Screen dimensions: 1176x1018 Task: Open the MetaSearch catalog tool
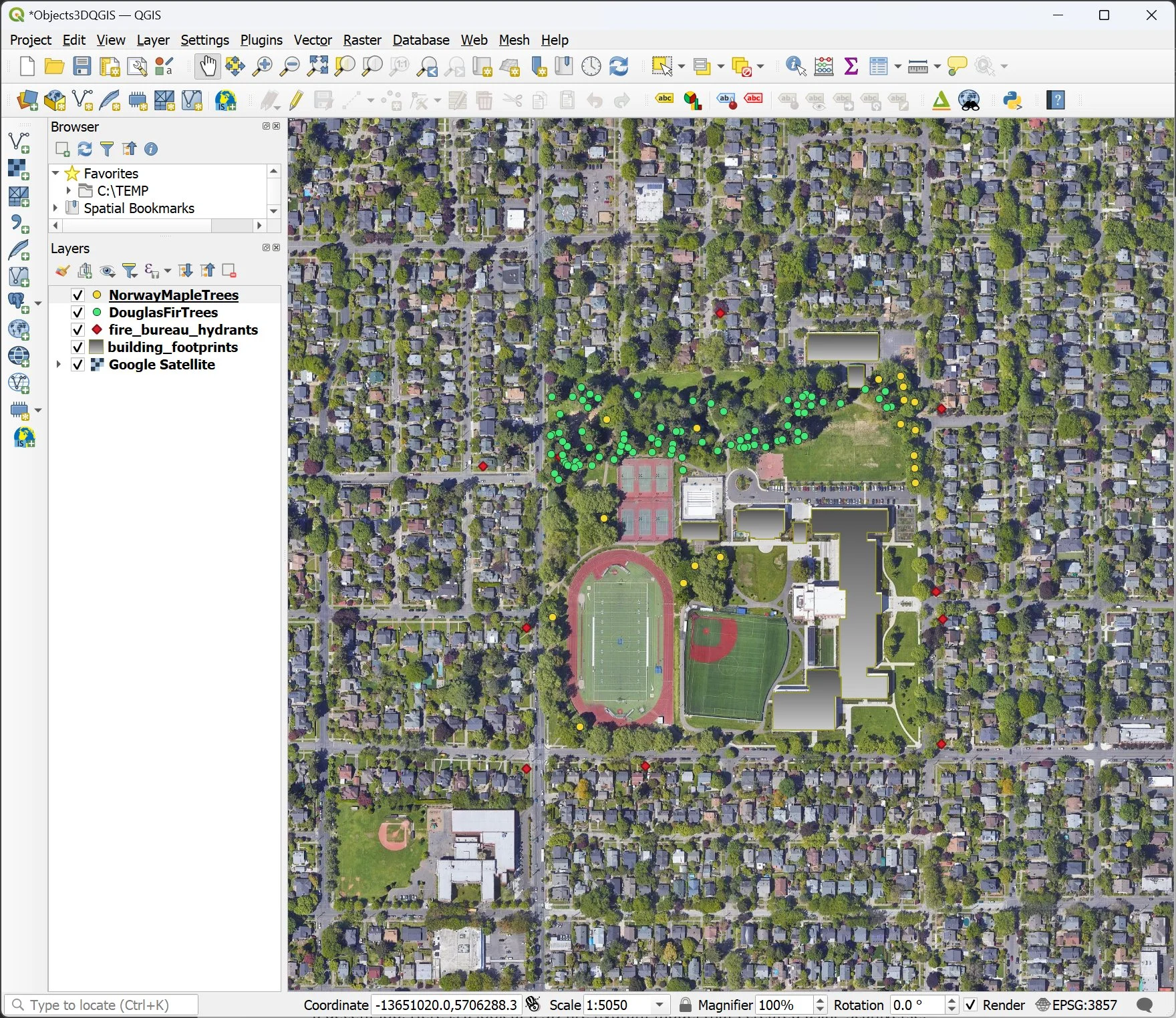(969, 100)
